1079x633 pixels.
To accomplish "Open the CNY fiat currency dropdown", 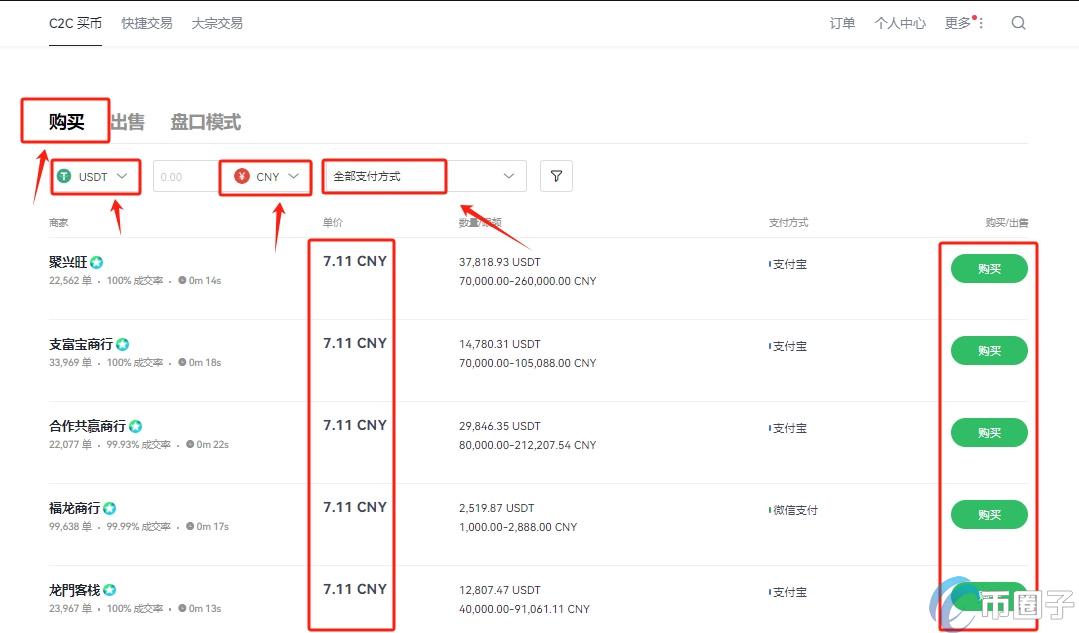I will [294, 176].
